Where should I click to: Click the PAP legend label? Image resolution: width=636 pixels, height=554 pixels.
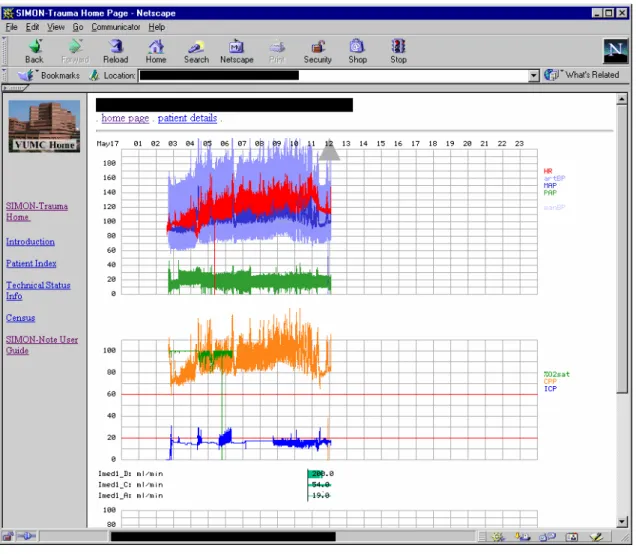click(550, 193)
